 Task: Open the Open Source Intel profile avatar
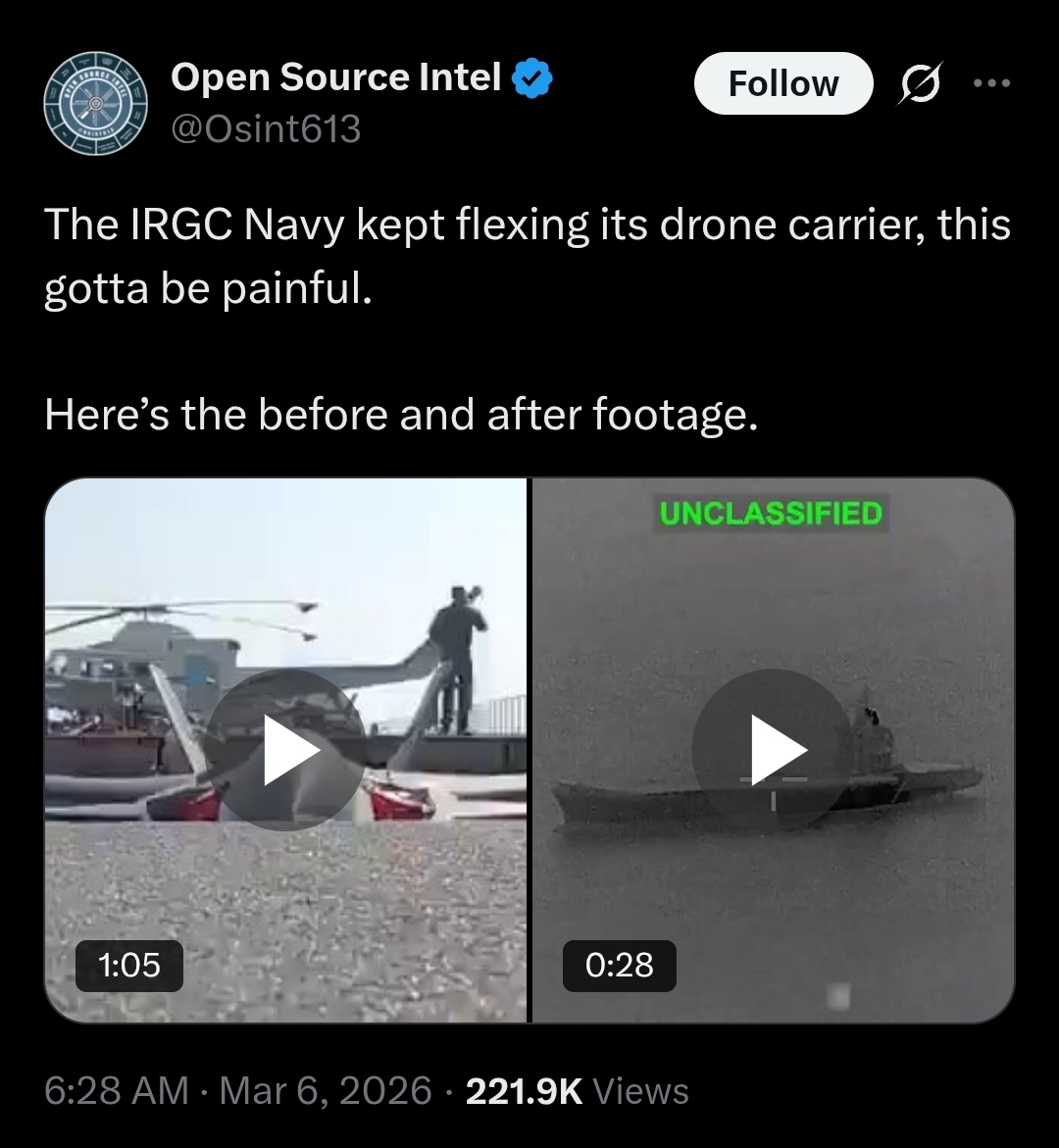95,103
